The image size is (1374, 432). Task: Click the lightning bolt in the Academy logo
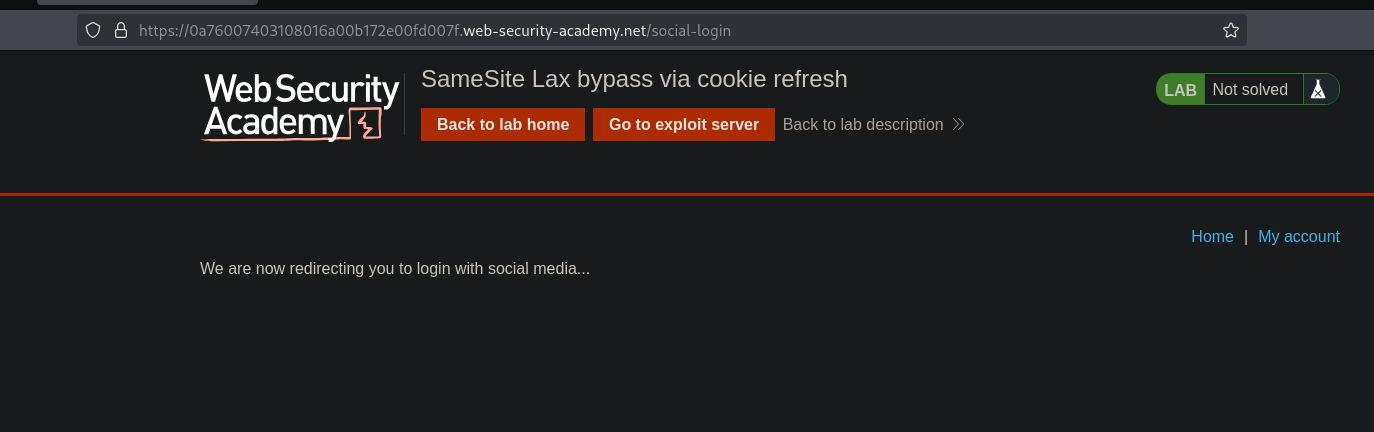coord(365,124)
